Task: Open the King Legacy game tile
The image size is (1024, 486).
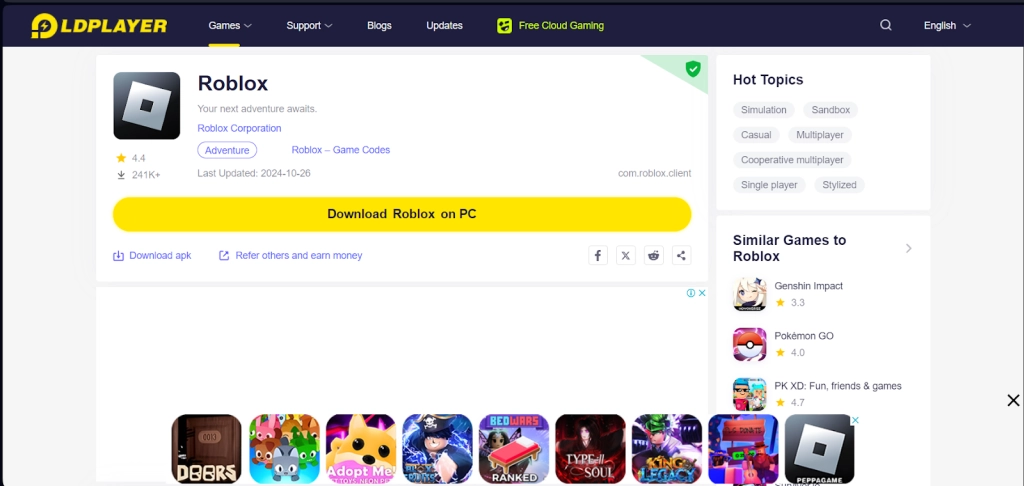Action: (x=667, y=449)
